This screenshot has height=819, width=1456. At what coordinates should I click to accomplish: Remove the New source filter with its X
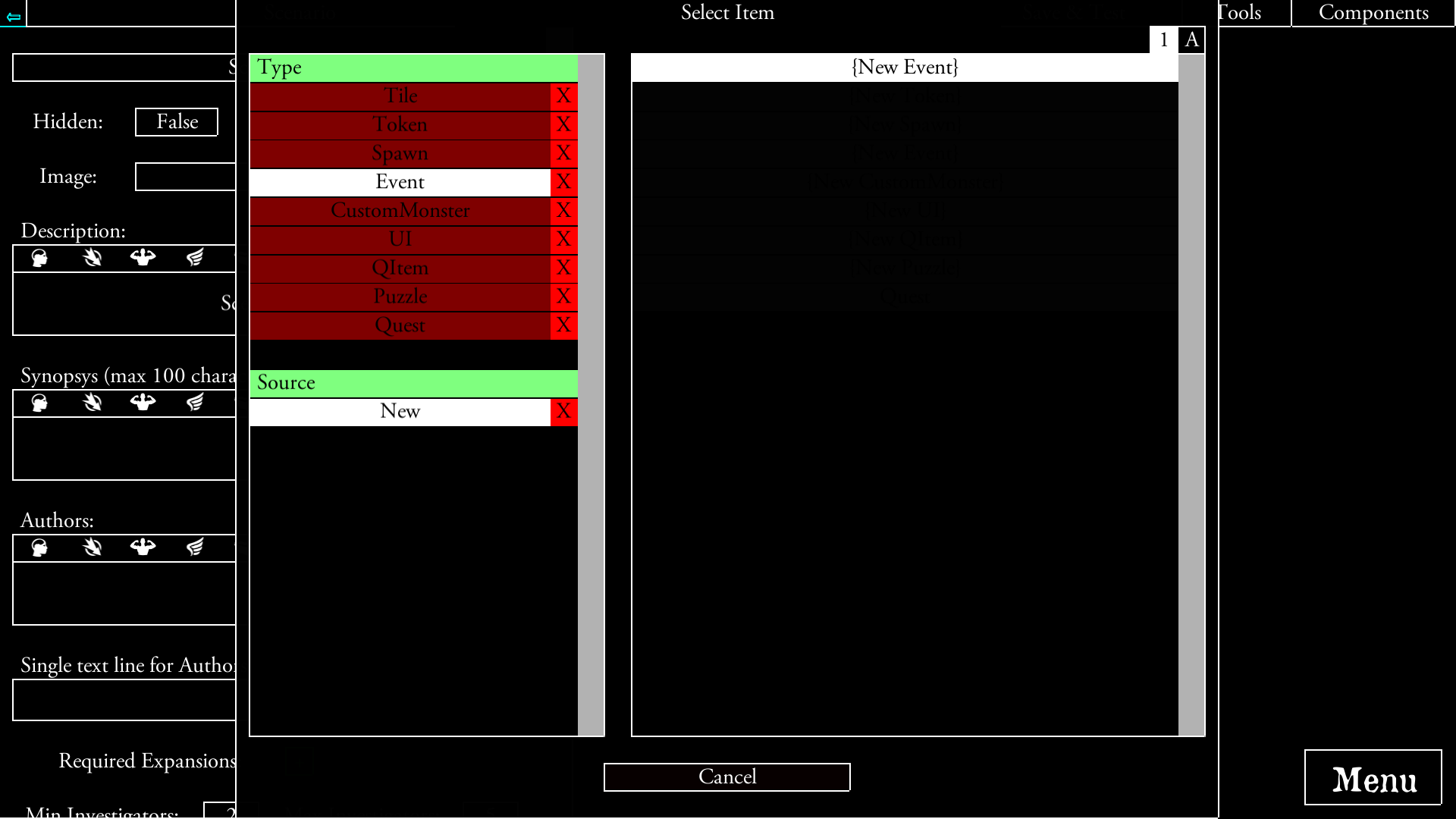(563, 411)
